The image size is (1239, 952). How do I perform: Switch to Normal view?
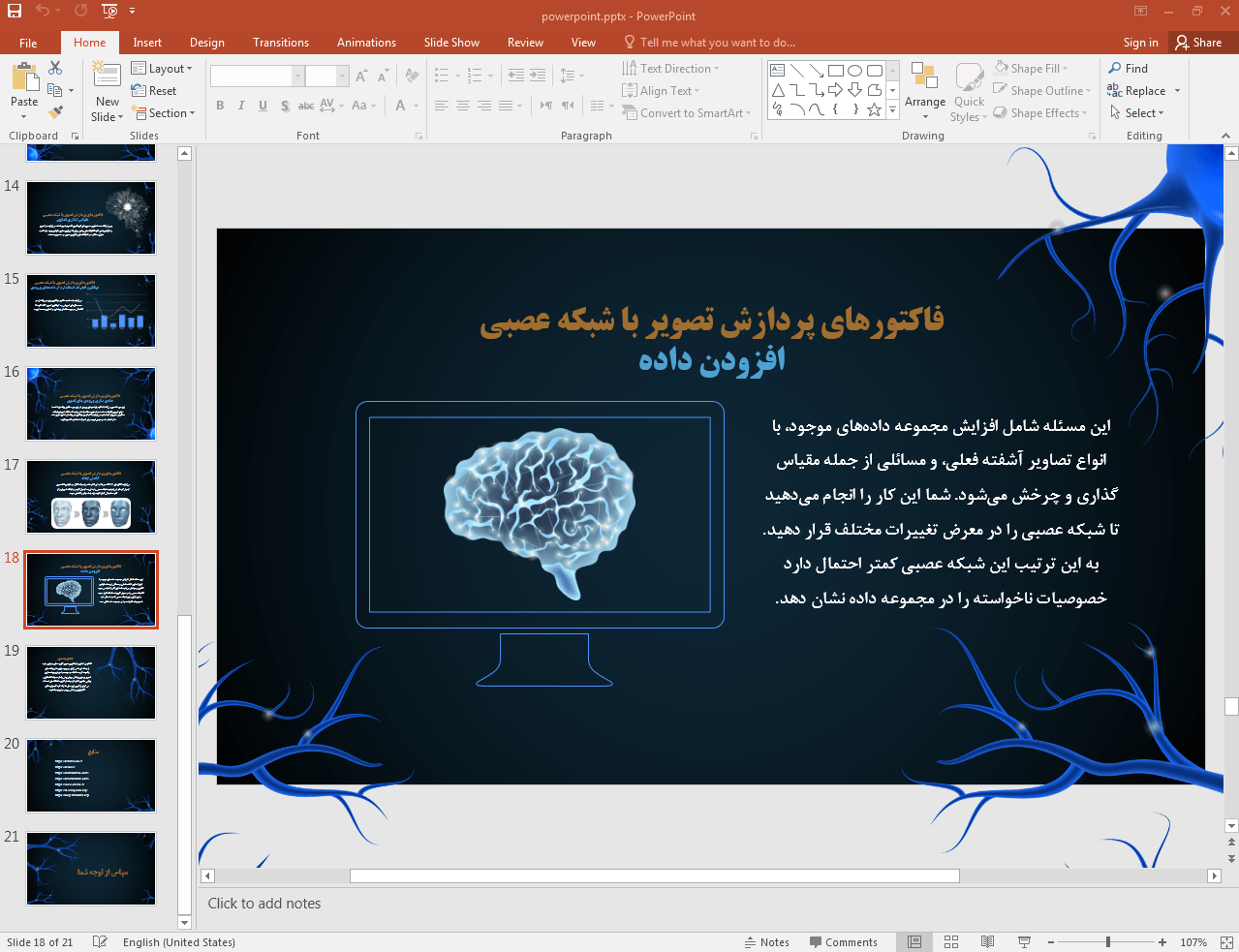point(914,942)
